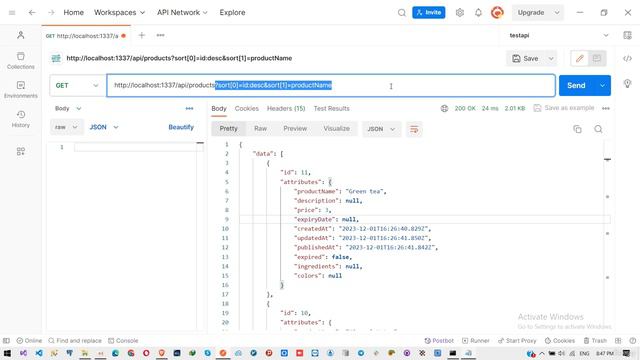Open the Console in status bar
This screenshot has height=360, width=640.
[x=123, y=340]
